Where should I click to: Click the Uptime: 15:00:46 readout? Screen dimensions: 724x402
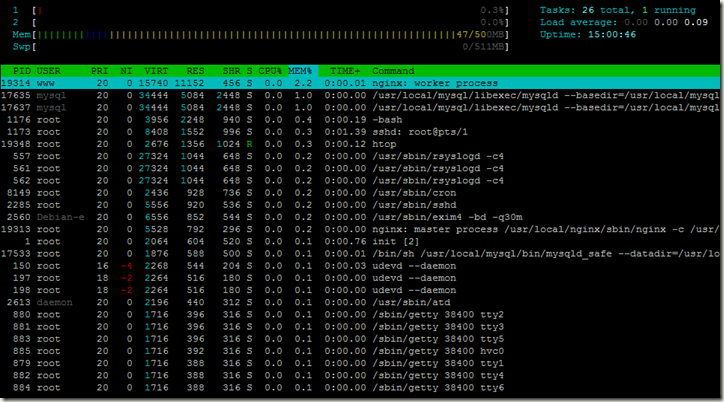click(x=588, y=35)
